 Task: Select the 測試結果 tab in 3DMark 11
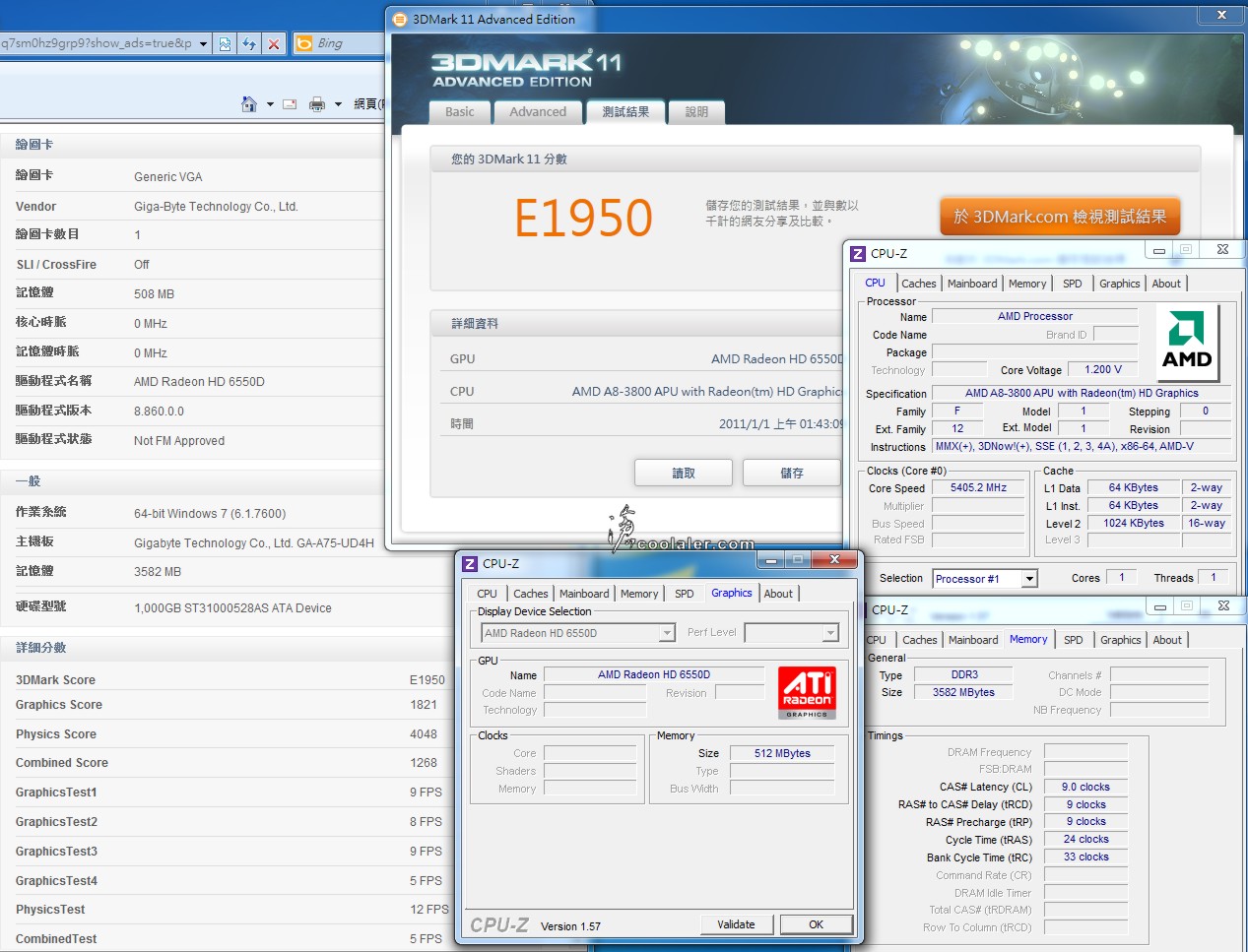point(625,112)
